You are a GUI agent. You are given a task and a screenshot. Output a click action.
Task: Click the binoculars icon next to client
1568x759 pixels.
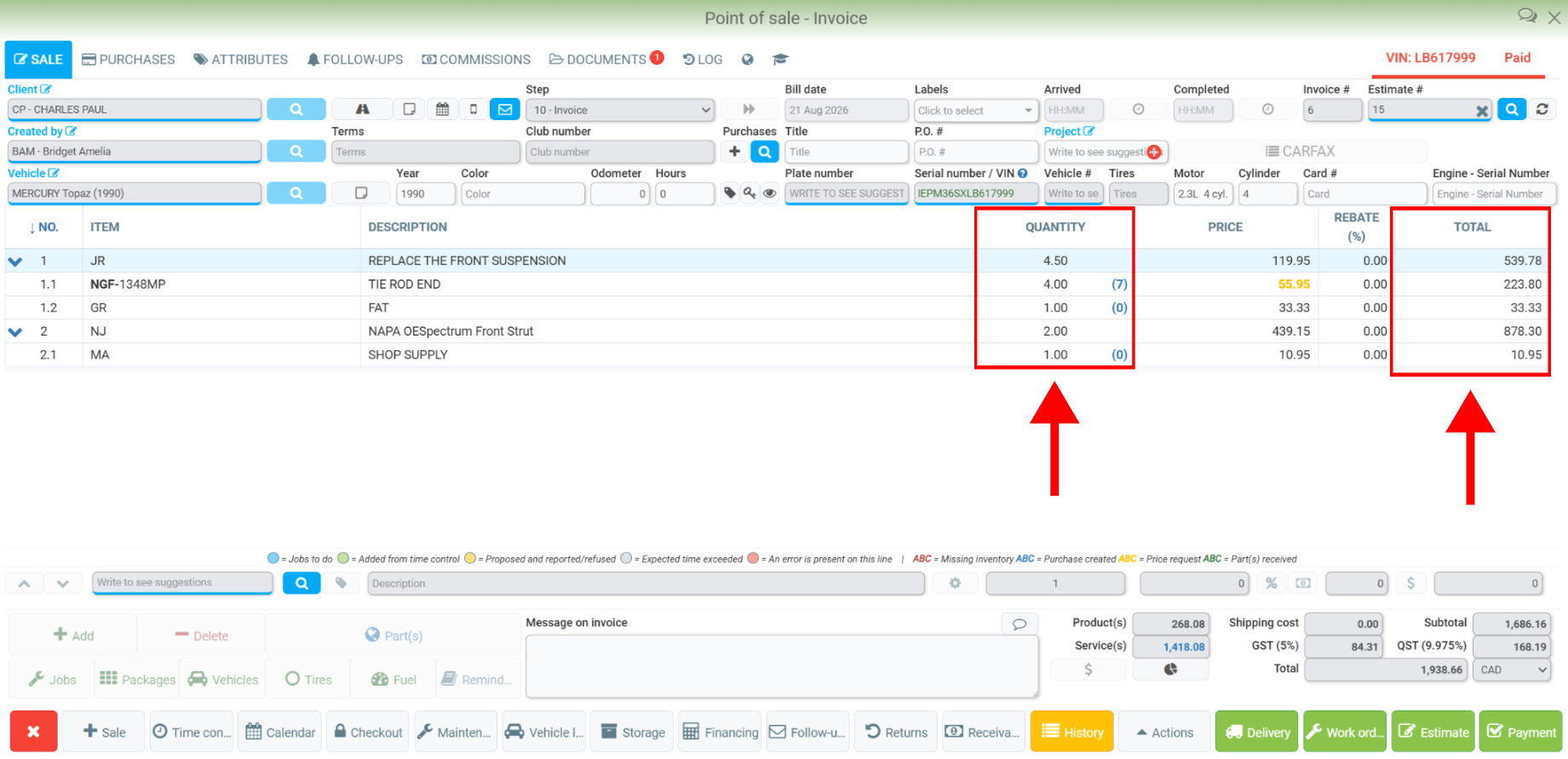pos(362,109)
